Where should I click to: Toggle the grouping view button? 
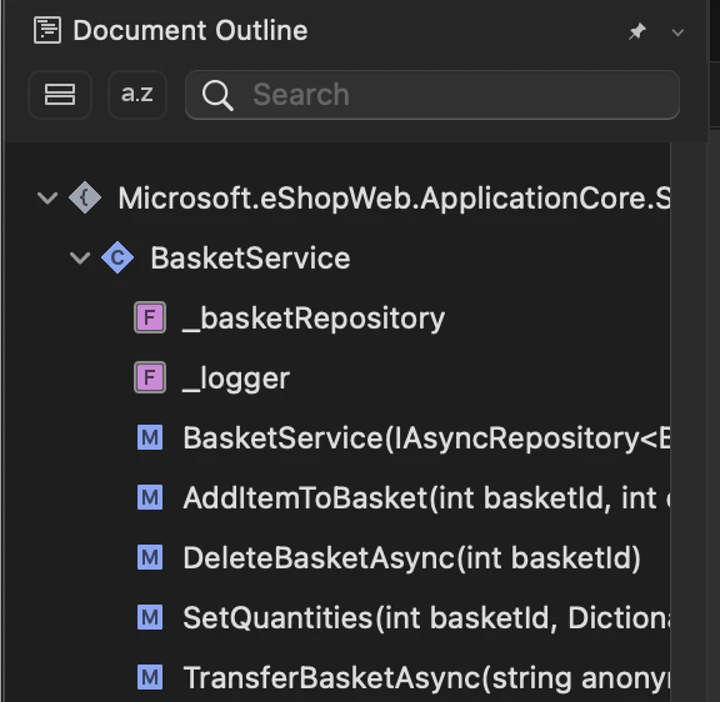pos(60,95)
